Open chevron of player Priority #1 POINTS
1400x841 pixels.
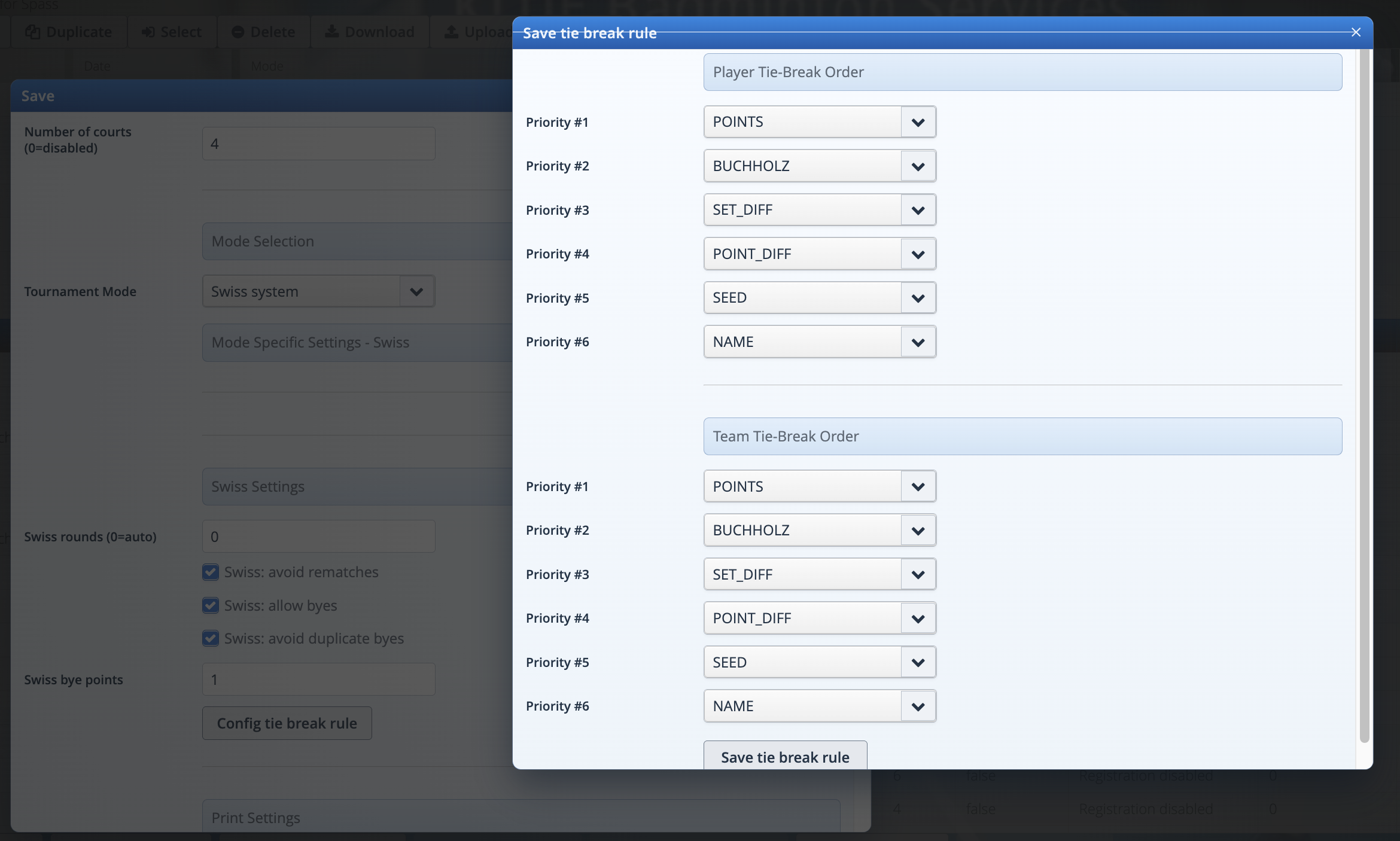918,122
